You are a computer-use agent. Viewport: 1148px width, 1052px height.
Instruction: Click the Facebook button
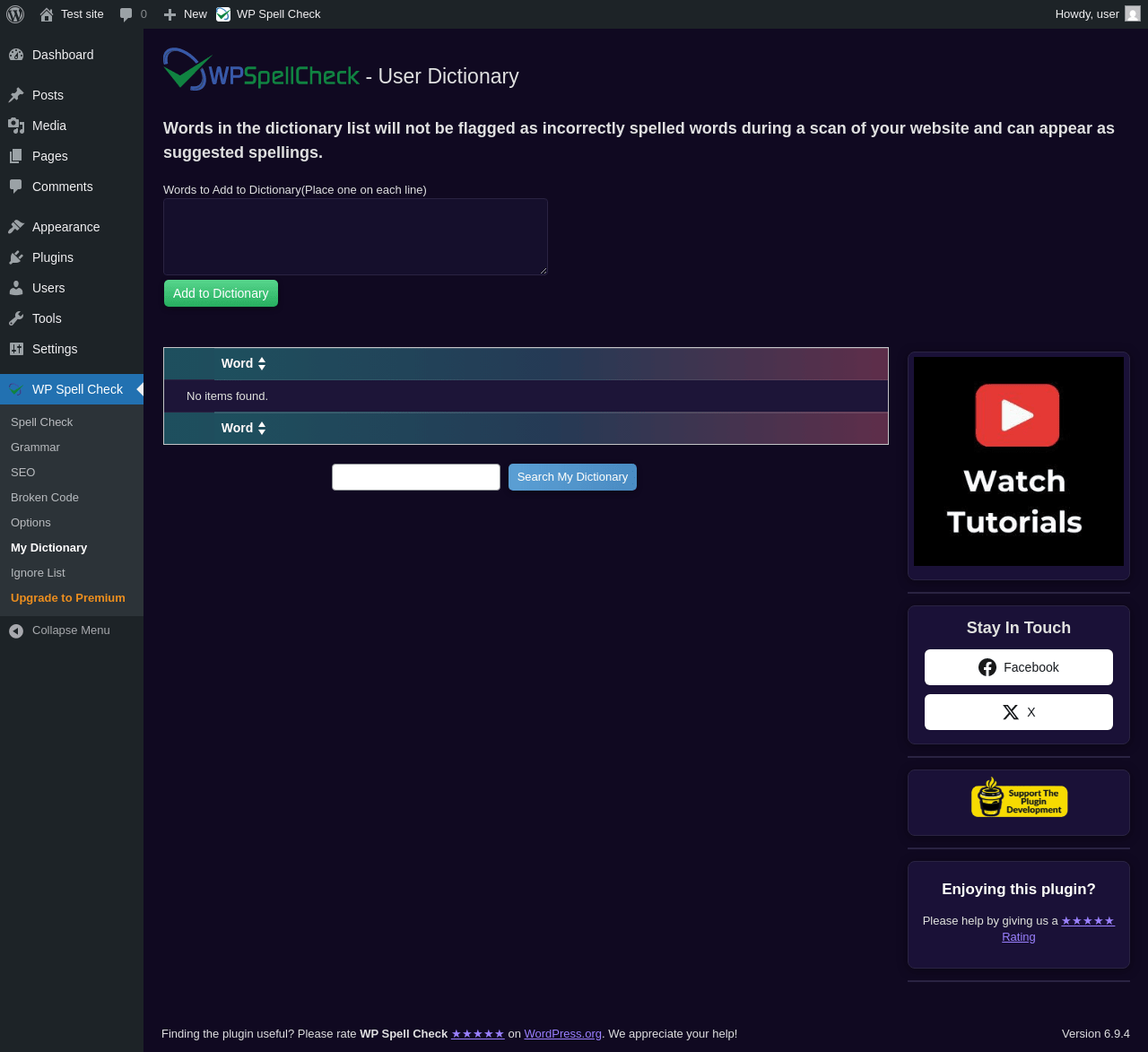(x=1019, y=667)
